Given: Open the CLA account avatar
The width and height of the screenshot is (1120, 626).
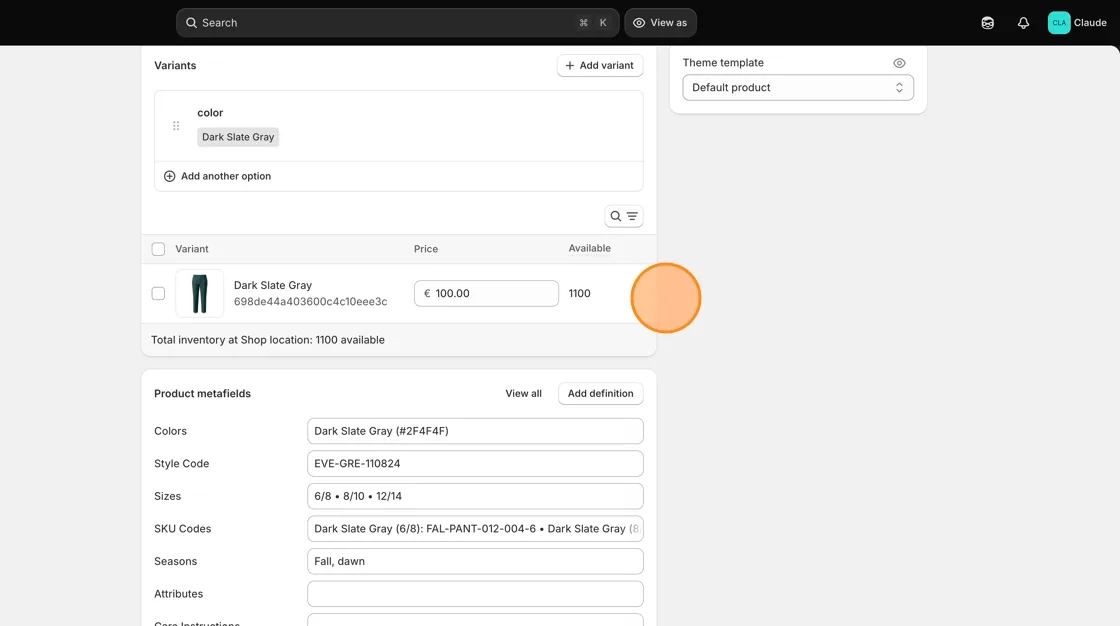Looking at the screenshot, I should coord(1059,23).
